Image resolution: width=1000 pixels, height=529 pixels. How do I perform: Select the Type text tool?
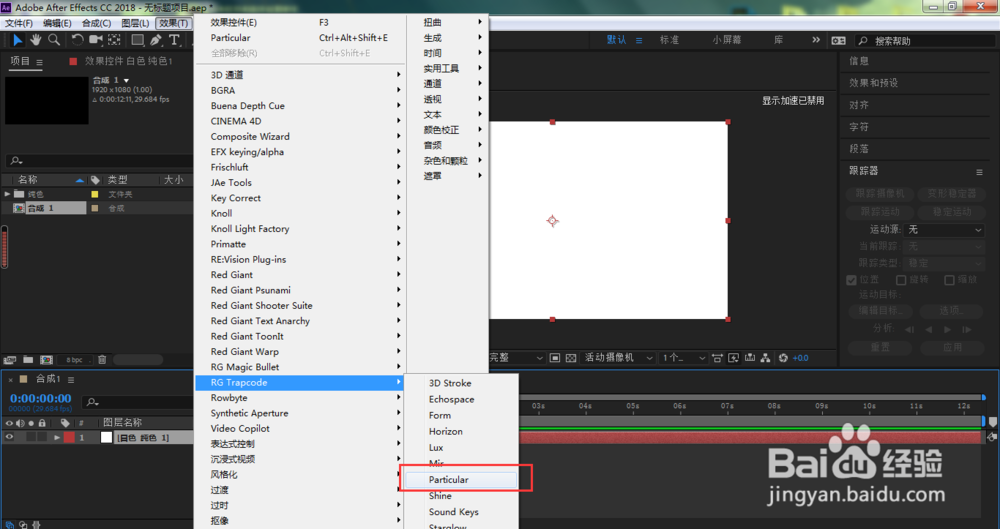(174, 40)
